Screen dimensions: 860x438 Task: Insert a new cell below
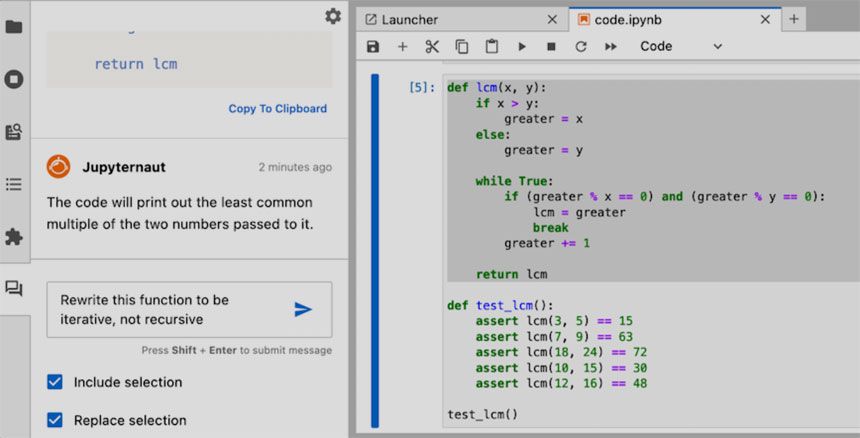click(x=403, y=46)
